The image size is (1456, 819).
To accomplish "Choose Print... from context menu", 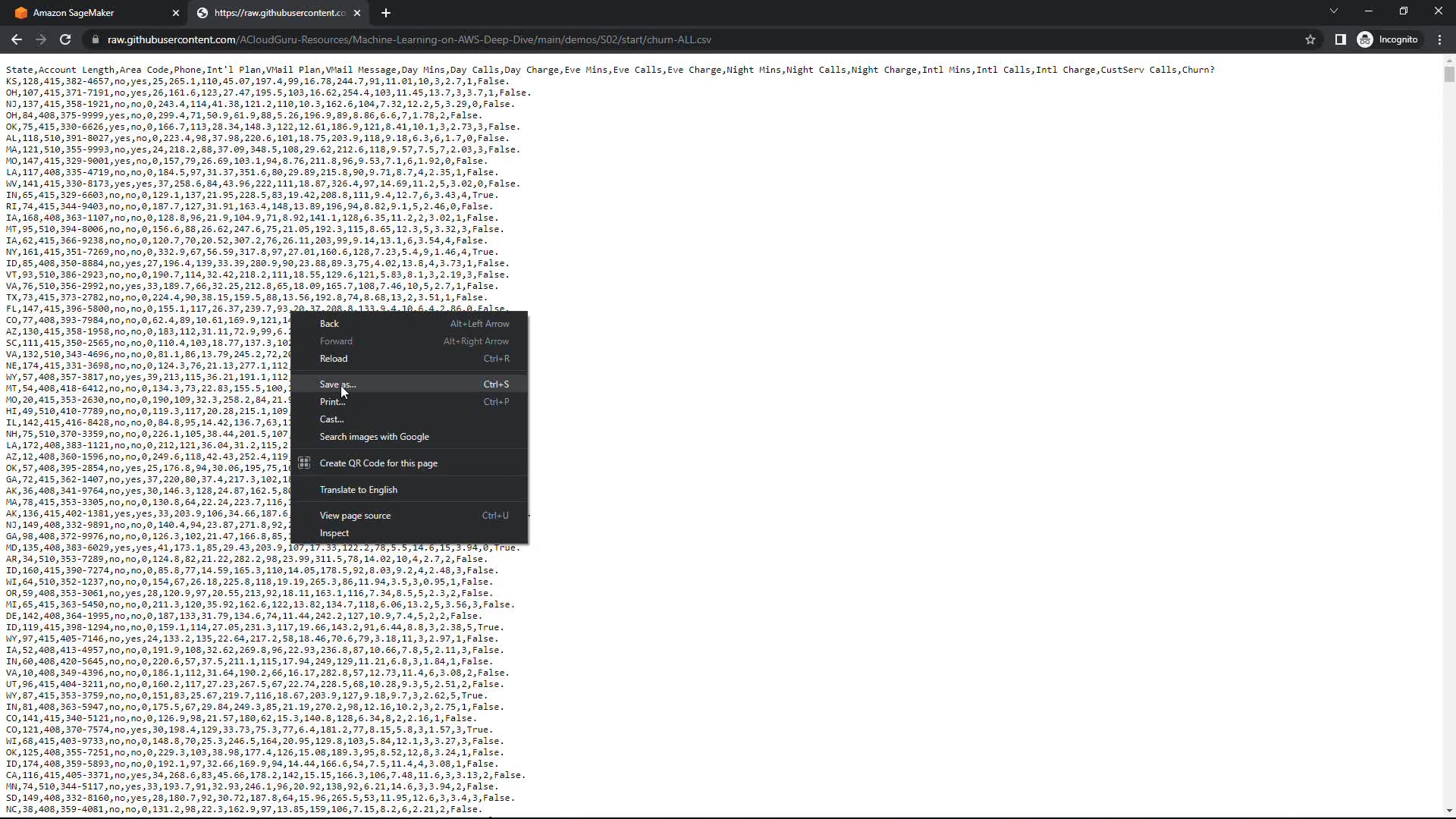I will pyautogui.click(x=332, y=402).
